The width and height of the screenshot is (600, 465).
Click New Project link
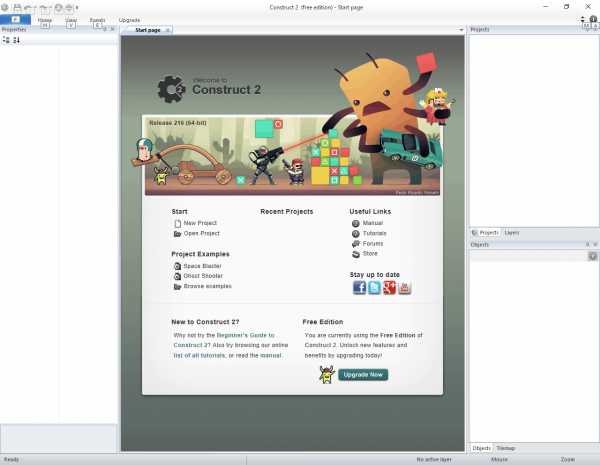[200, 223]
